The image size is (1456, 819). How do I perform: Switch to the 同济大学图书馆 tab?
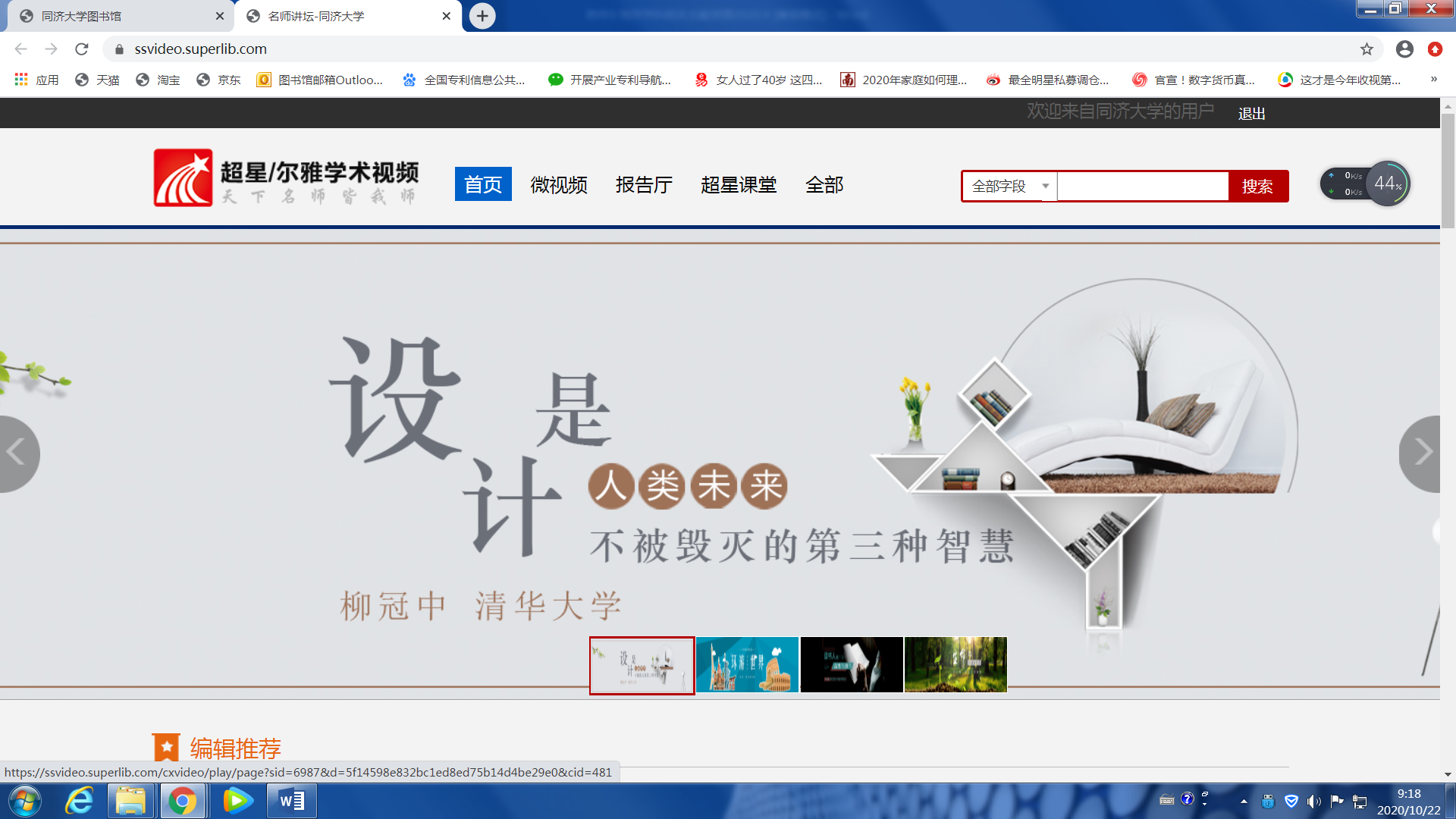114,16
